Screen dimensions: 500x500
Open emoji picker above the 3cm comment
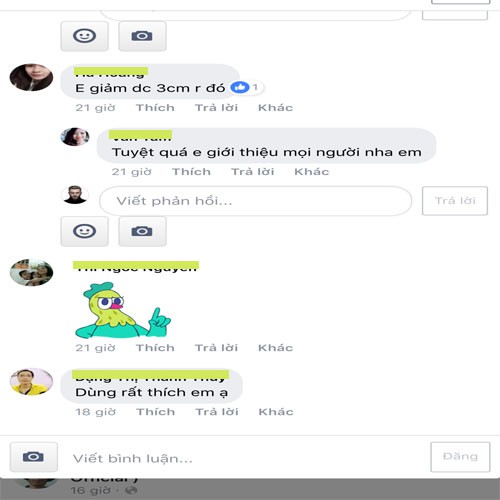click(84, 36)
